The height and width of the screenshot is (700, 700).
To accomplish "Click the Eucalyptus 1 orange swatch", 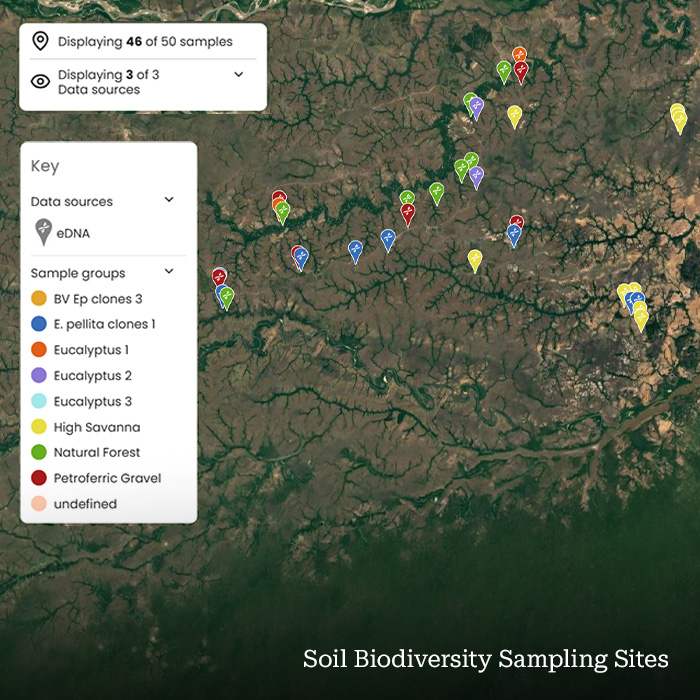I will coord(39,350).
